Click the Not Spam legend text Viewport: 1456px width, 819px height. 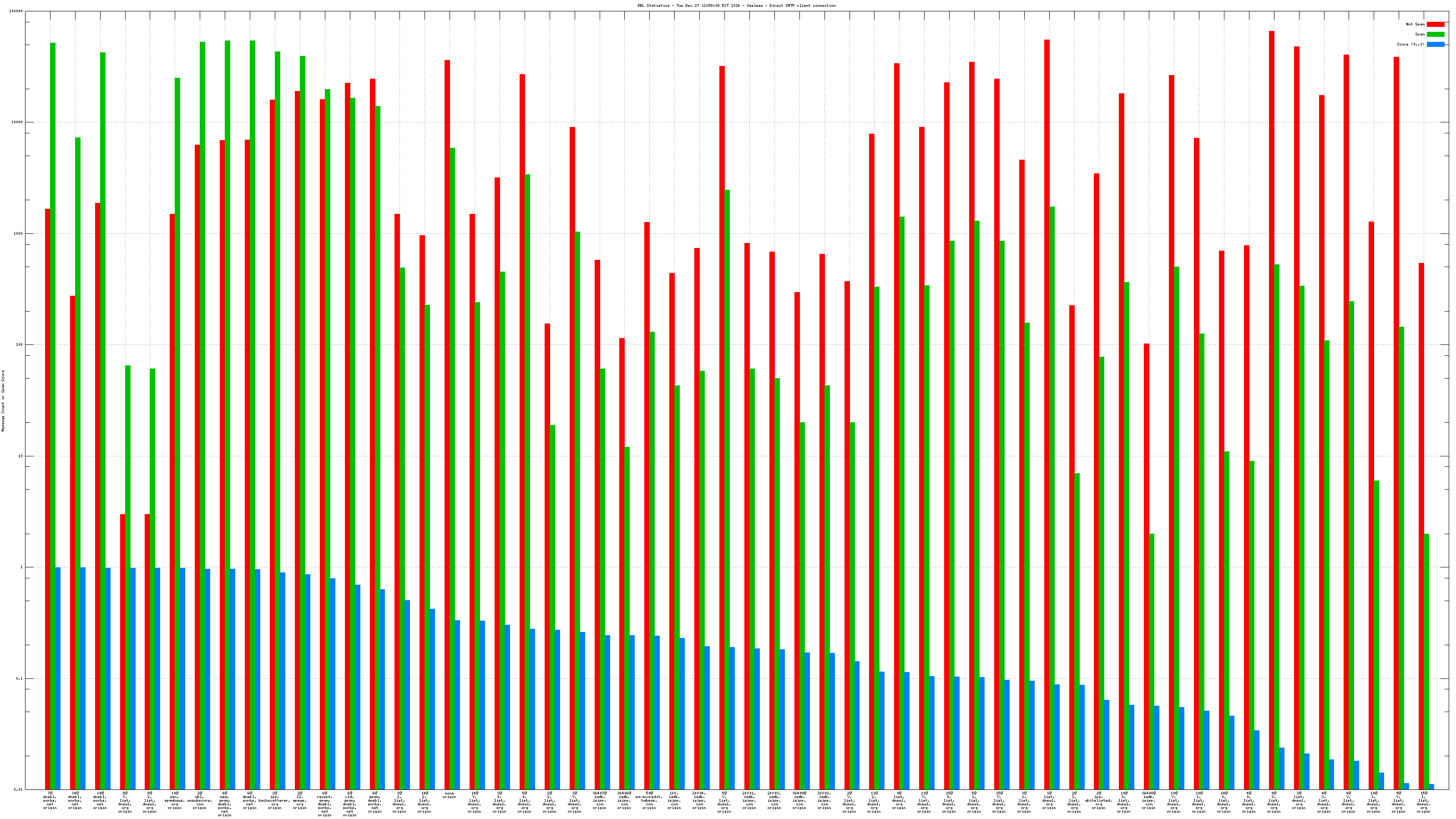1416,24
